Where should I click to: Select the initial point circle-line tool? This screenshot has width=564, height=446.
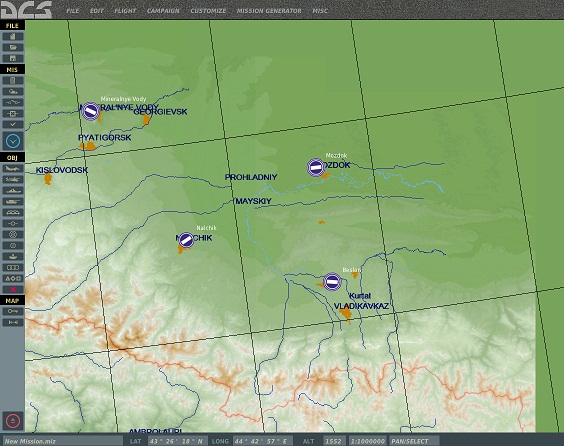pos(13,223)
